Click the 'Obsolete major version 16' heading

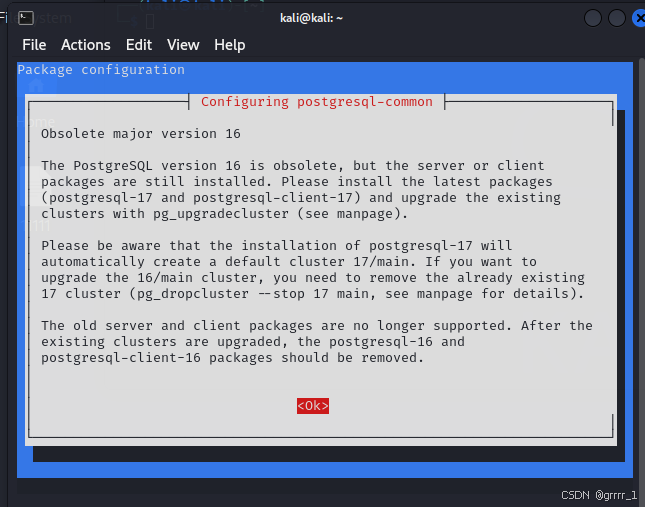pyautogui.click(x=141, y=134)
